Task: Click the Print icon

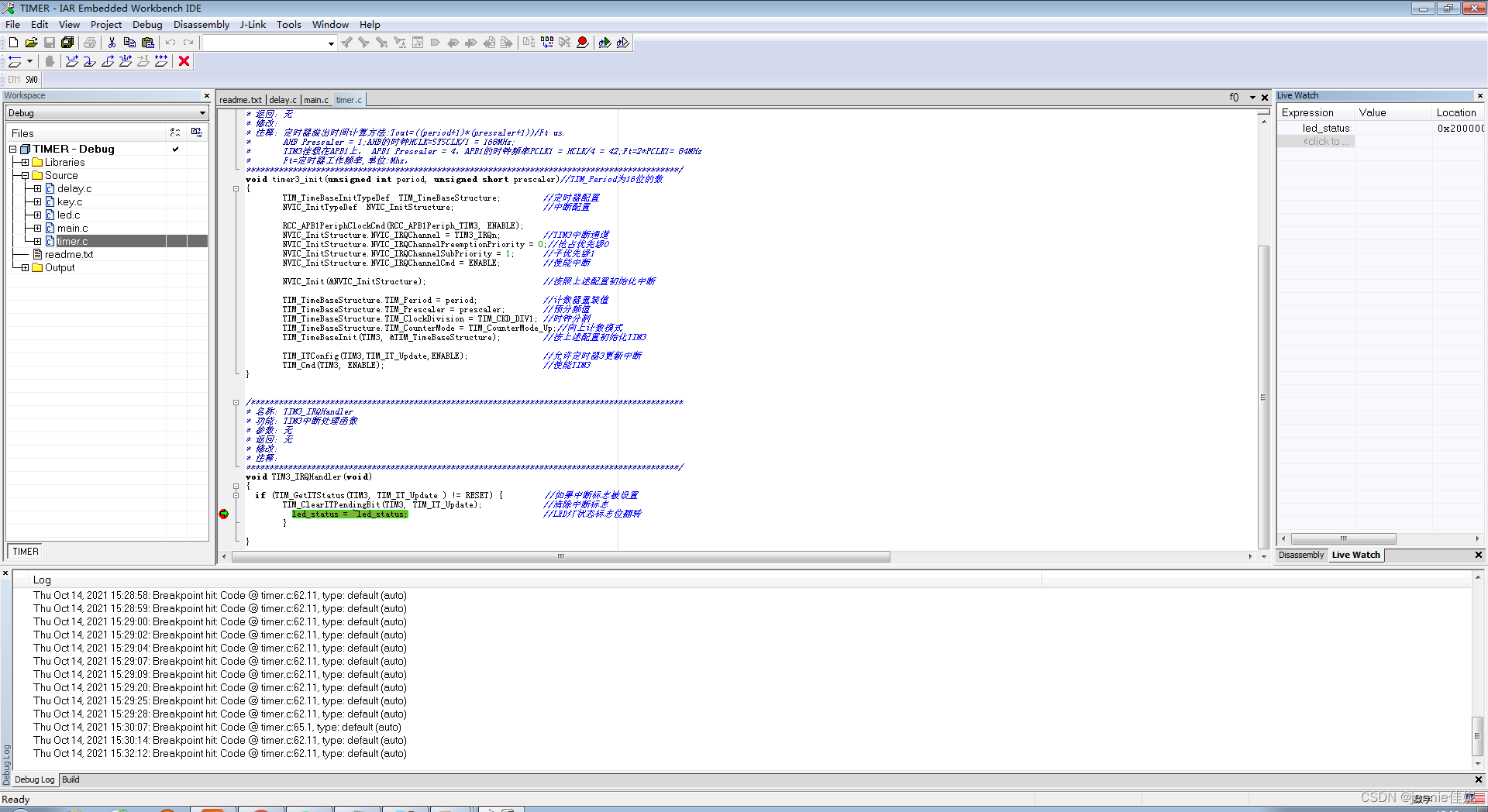Action: click(x=90, y=43)
